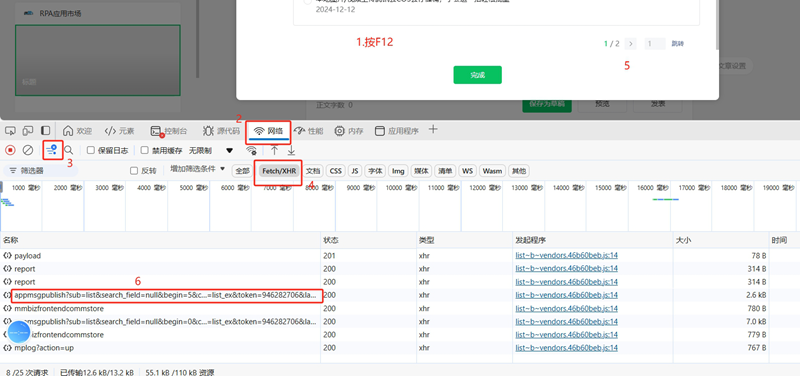This screenshot has width=800, height=376.
Task: Clear the network log with the circle-slash icon
Action: pyautogui.click(x=29, y=150)
